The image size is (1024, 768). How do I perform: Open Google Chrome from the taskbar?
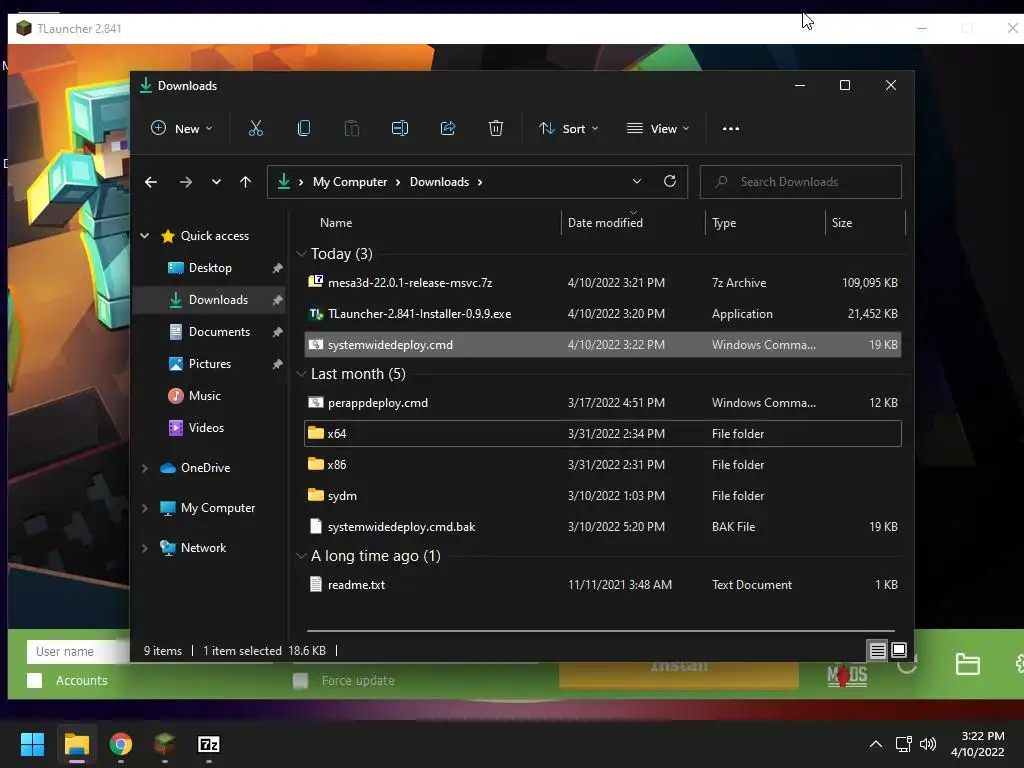tap(121, 744)
